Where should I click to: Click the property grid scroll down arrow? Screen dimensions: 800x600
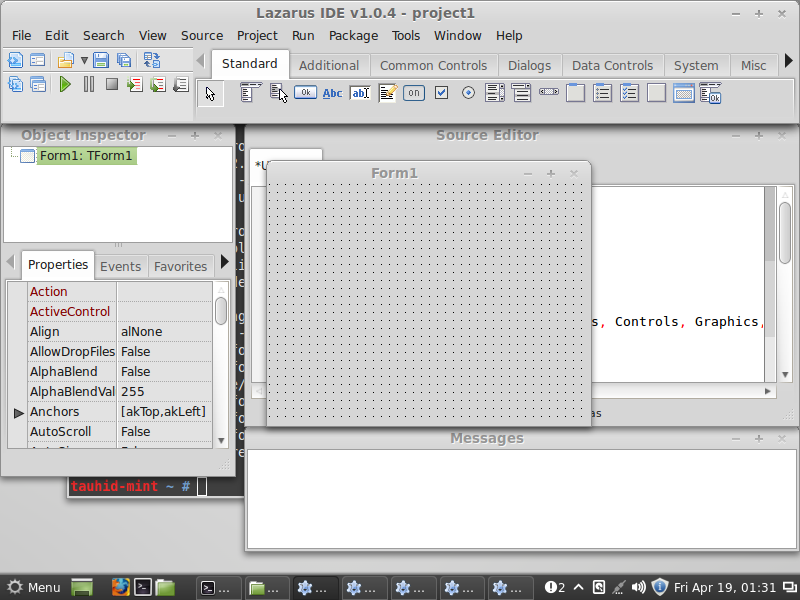221,440
